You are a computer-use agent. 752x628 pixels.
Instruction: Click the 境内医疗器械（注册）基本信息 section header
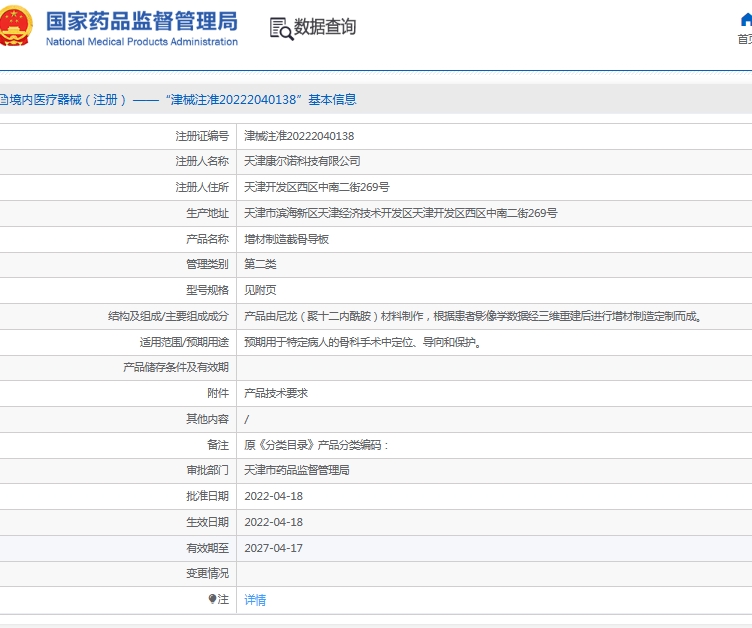click(x=177, y=100)
